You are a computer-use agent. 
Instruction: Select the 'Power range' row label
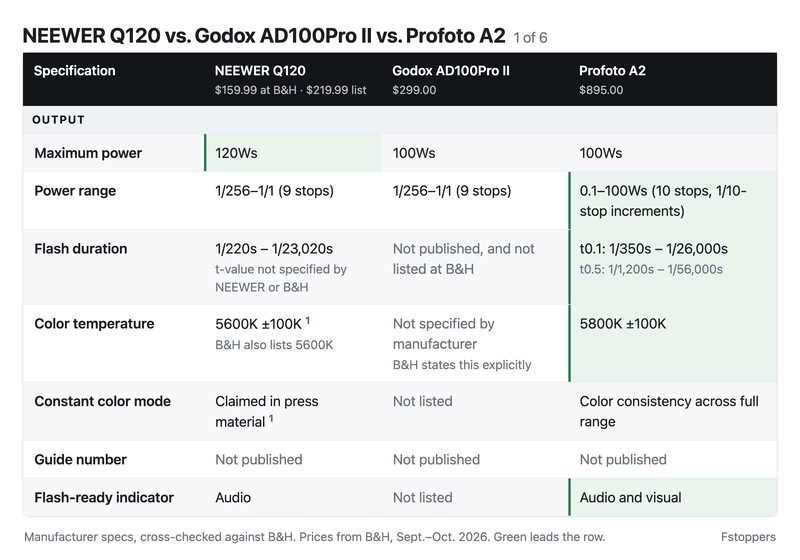75,191
